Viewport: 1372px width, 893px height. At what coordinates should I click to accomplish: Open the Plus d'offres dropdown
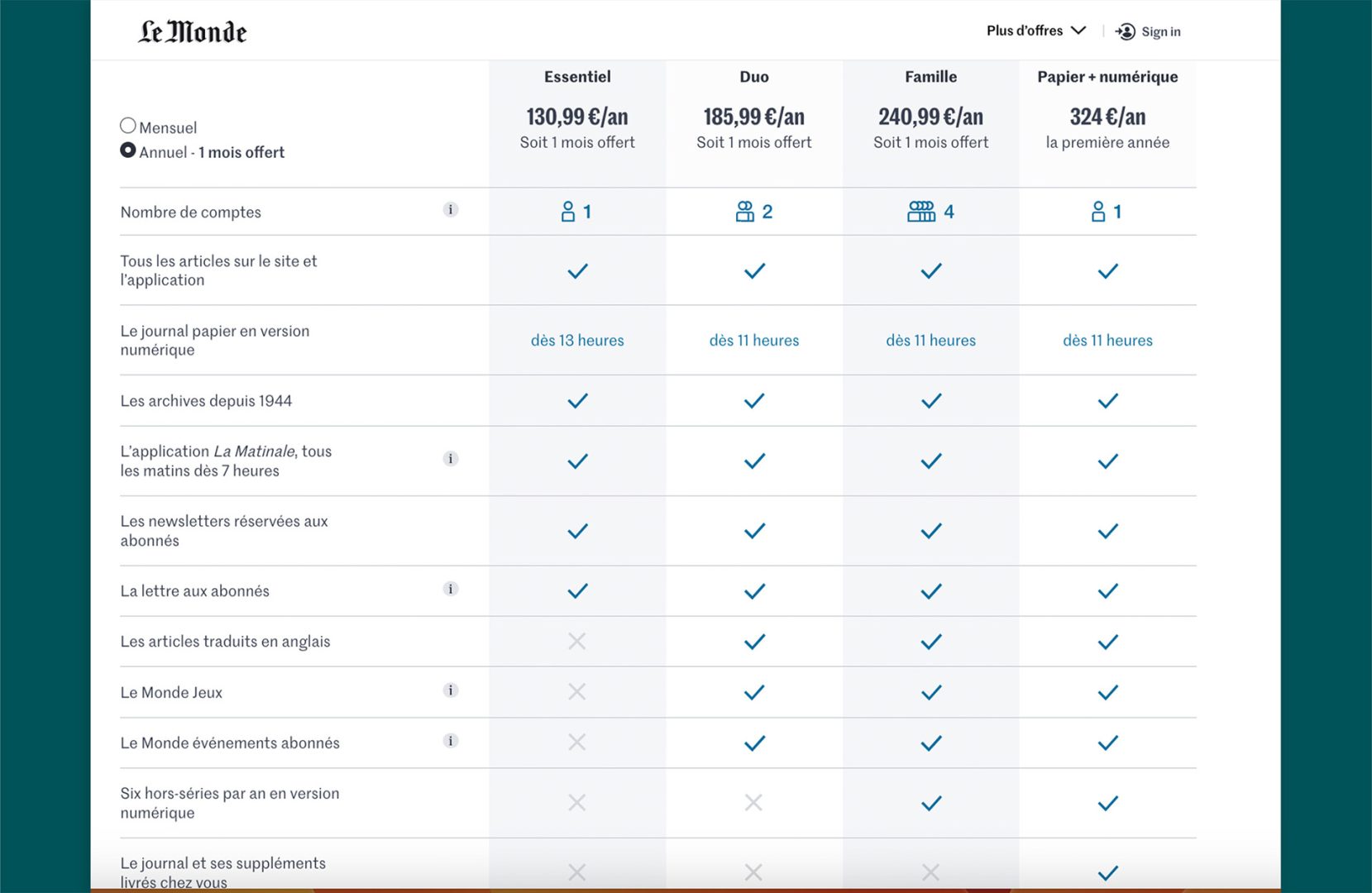[x=1035, y=31]
